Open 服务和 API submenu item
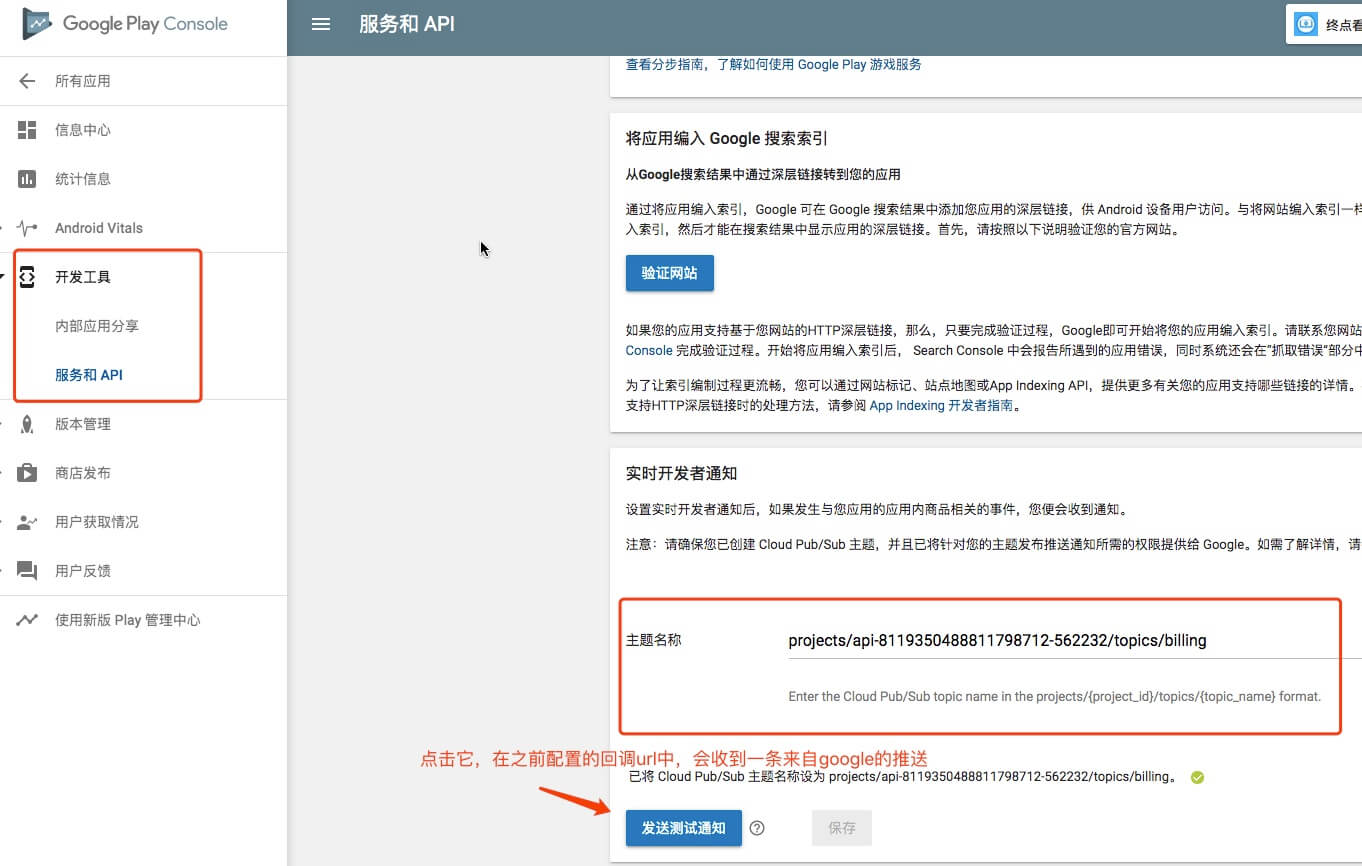The image size is (1362, 866). point(89,375)
